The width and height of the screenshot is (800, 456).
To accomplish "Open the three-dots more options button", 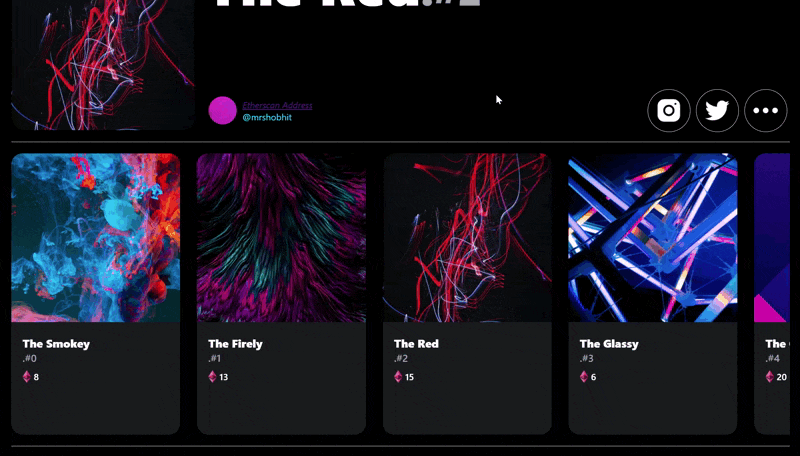I will pos(766,111).
